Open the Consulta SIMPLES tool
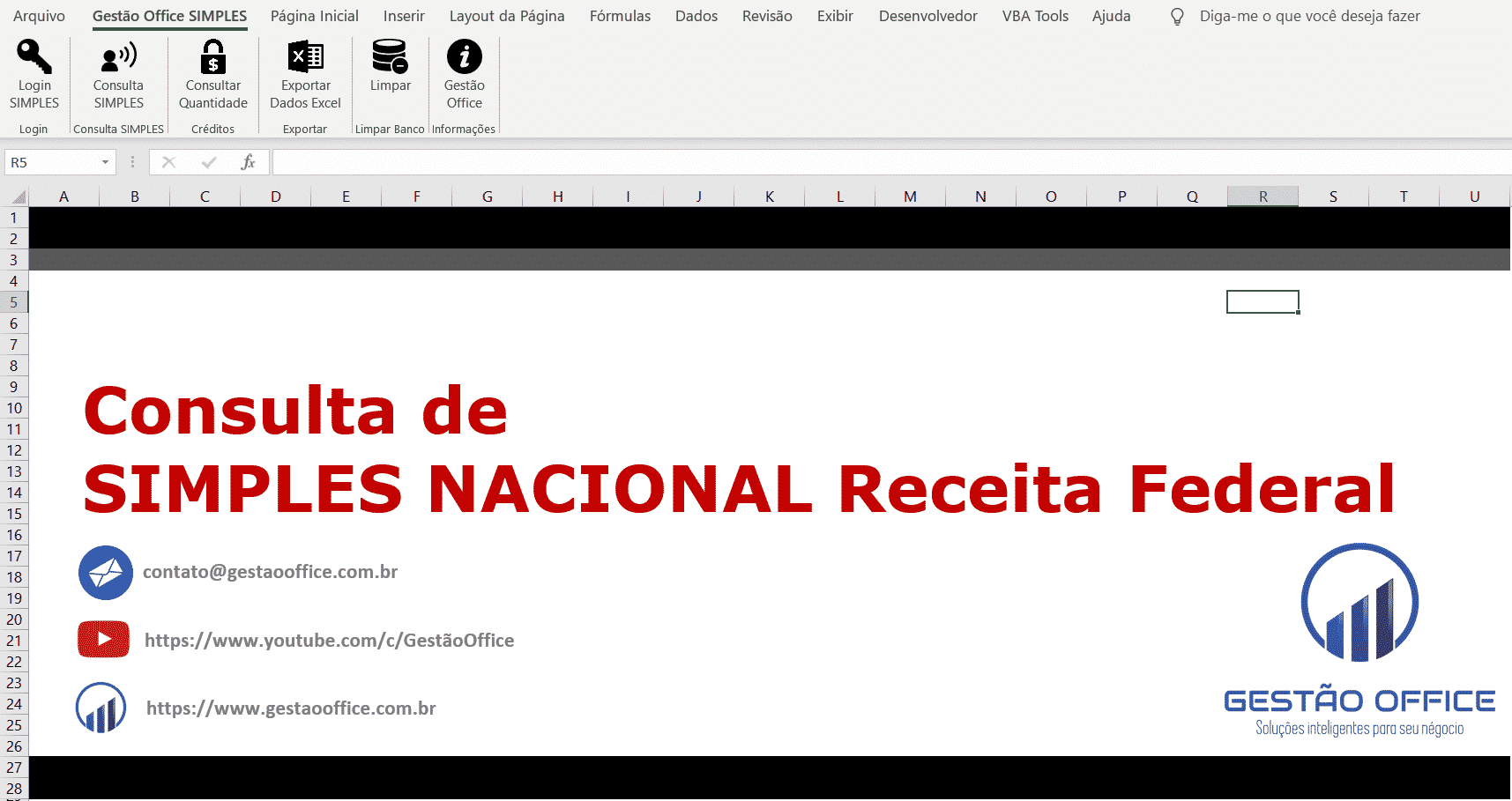This screenshot has width=1512, height=801. click(118, 57)
